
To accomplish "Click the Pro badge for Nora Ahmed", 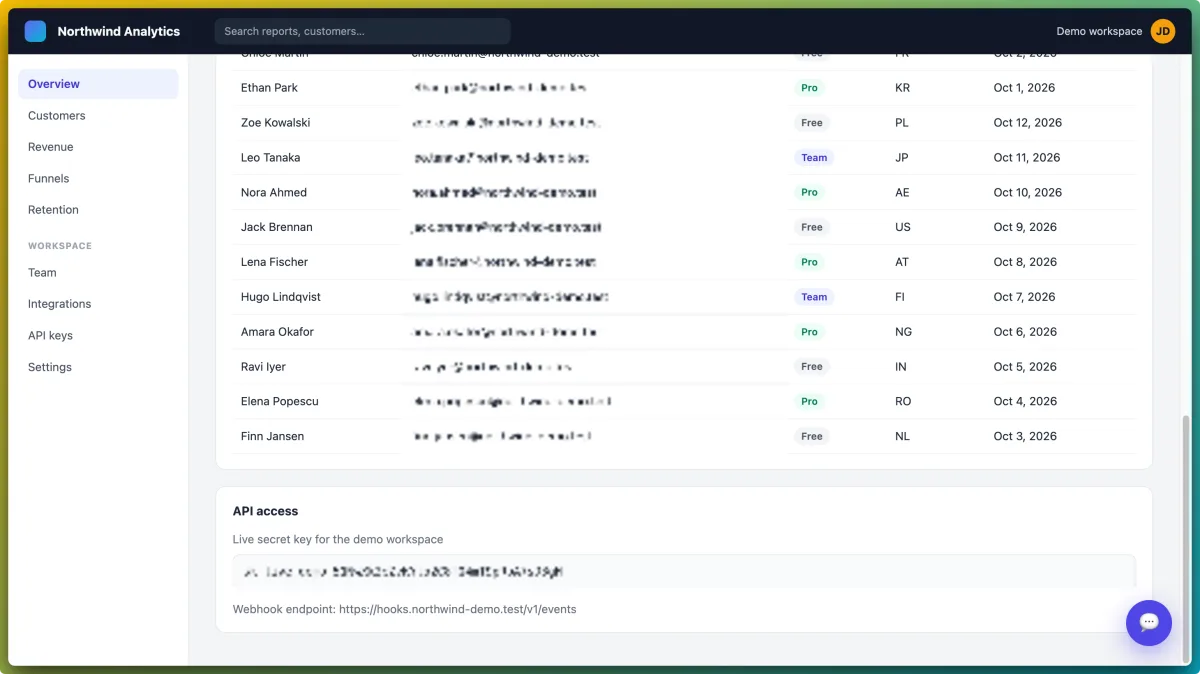I will (x=809, y=193).
